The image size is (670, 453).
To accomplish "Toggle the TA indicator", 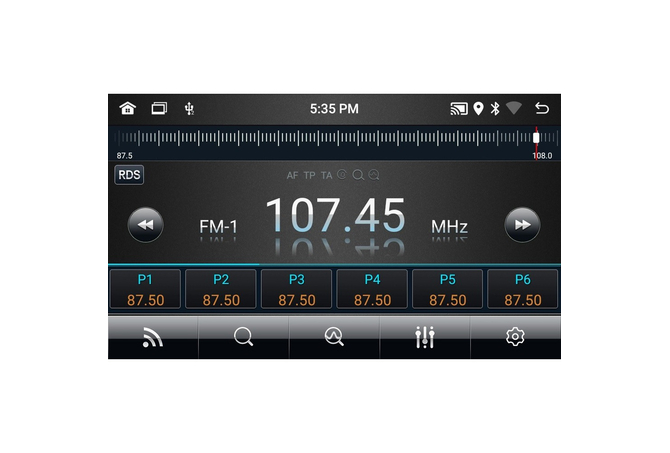I will (326, 175).
